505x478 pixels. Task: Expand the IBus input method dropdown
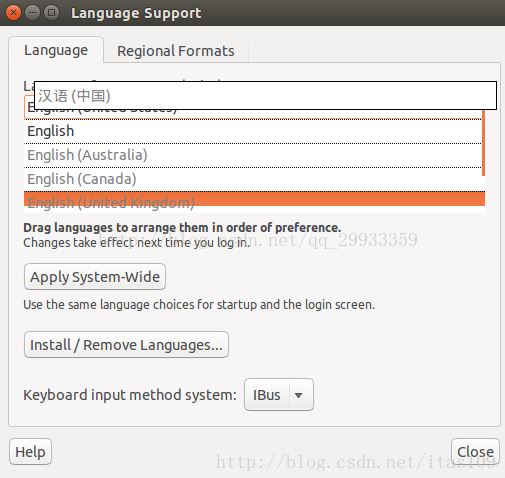coord(279,395)
